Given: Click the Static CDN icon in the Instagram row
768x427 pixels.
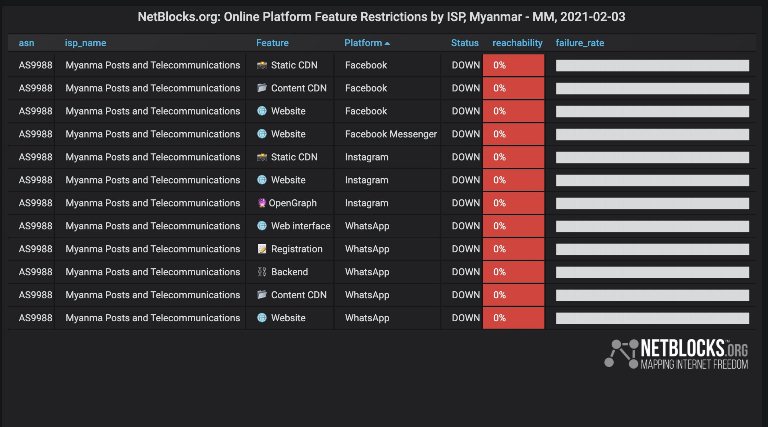Looking at the screenshot, I should [x=262, y=157].
